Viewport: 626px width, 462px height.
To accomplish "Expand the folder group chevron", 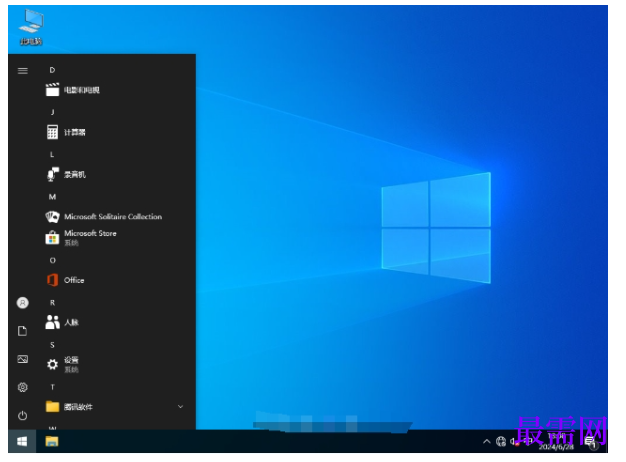I will click(180, 406).
